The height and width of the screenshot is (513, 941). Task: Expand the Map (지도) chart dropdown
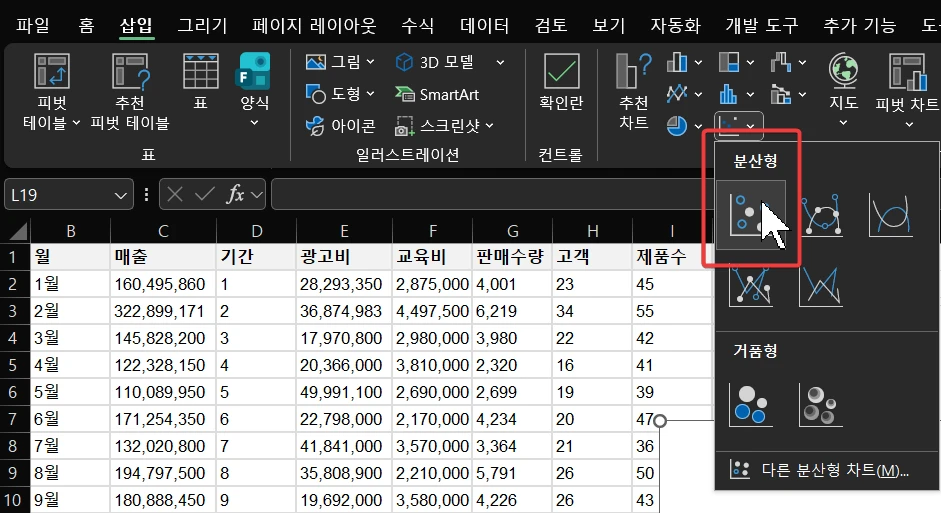(843, 123)
